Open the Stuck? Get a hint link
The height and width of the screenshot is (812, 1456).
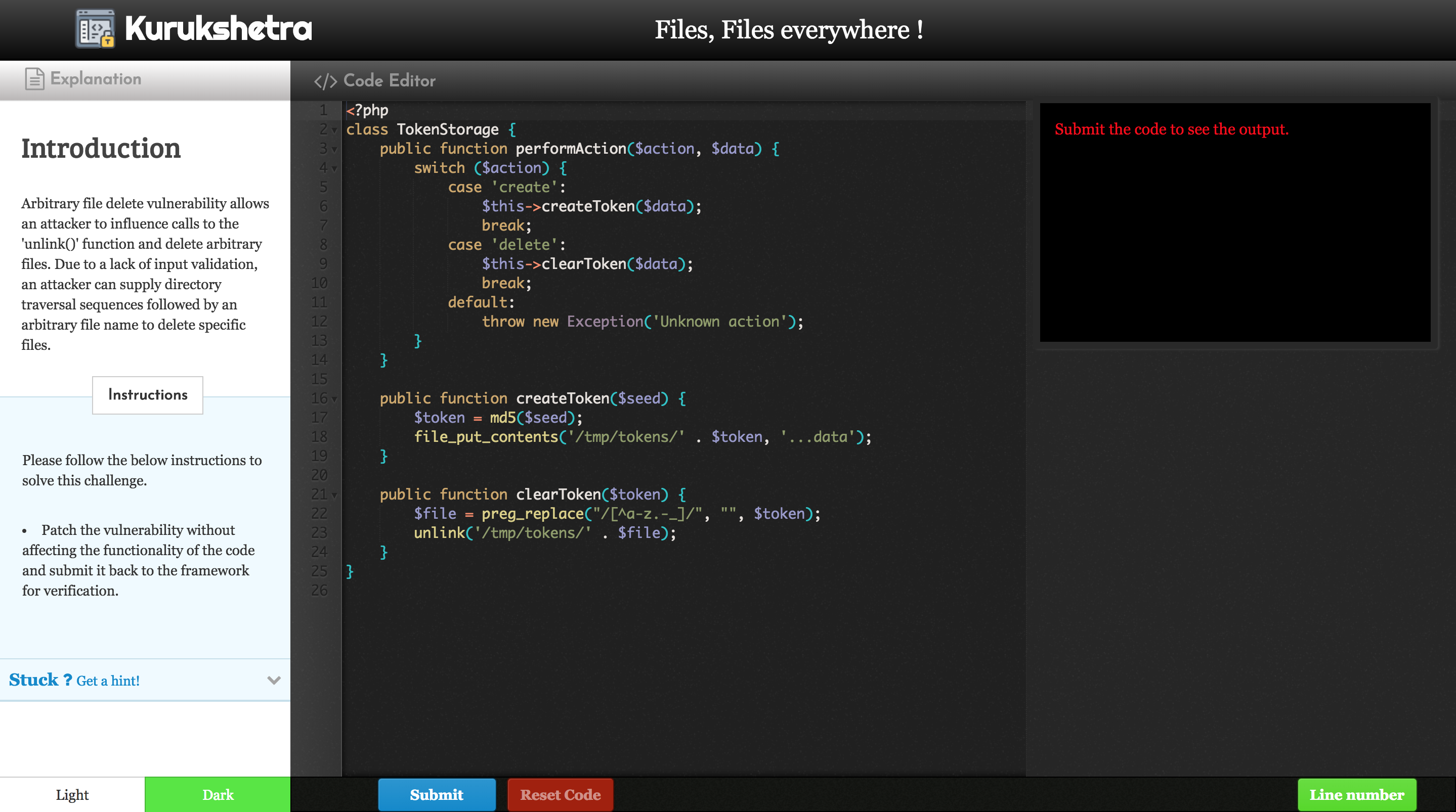point(107,681)
